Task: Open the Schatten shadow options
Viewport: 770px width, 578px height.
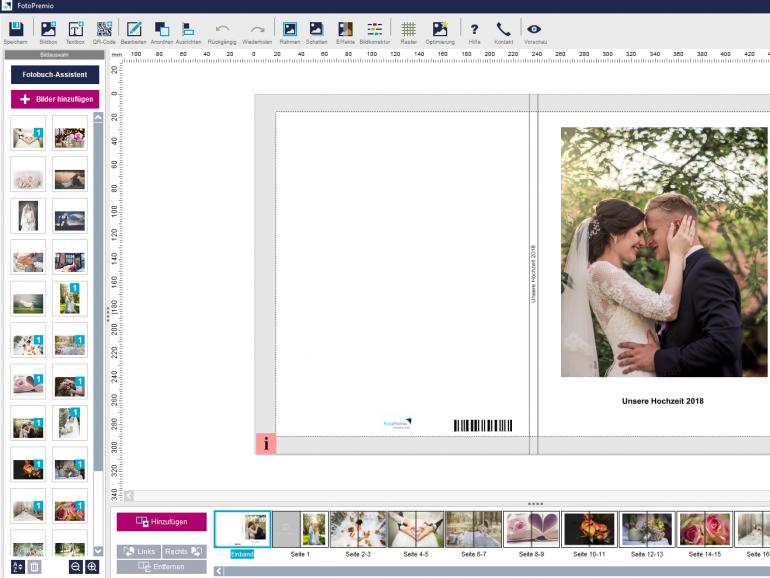Action: (316, 29)
